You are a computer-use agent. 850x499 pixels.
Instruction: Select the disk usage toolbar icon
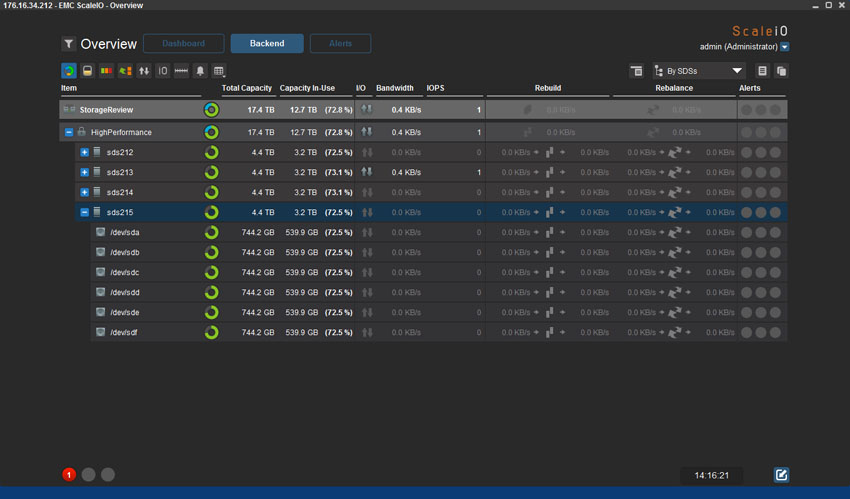click(87, 71)
